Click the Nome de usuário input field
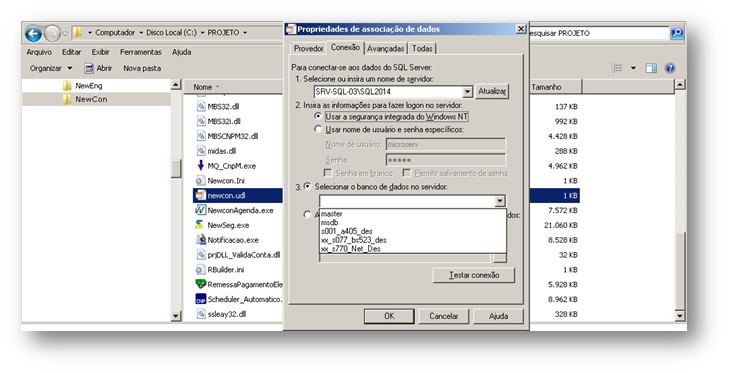Viewport: 729px width, 373px height. tap(446, 144)
